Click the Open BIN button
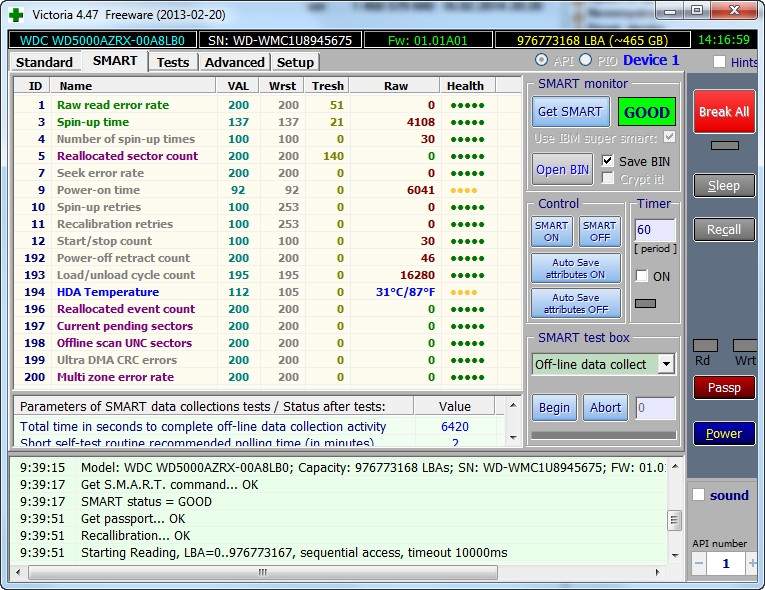765x590 pixels. click(562, 169)
